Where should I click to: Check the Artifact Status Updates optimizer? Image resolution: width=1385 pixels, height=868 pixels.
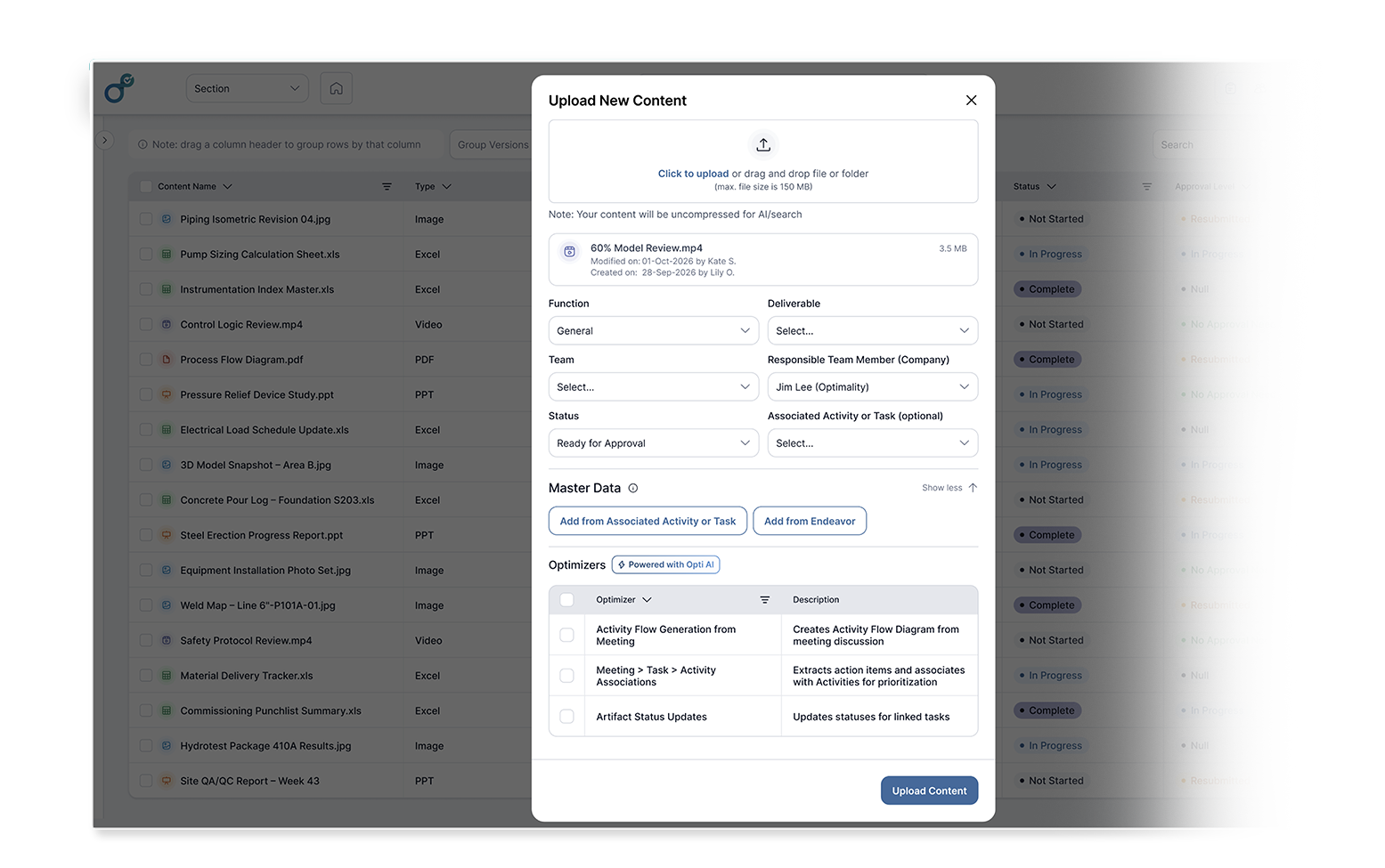(566, 717)
